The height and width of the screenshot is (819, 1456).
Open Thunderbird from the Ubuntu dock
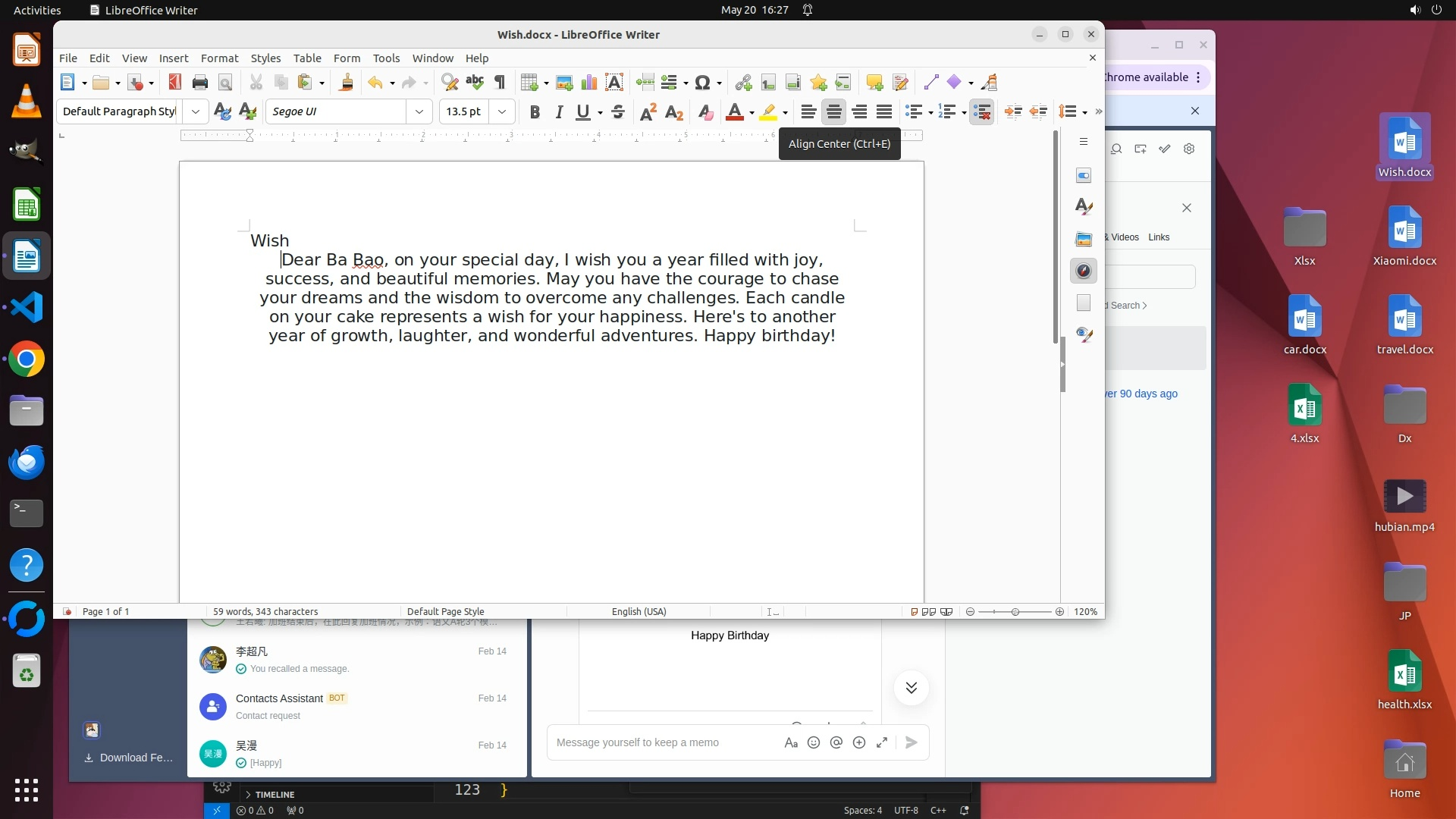[x=27, y=462]
